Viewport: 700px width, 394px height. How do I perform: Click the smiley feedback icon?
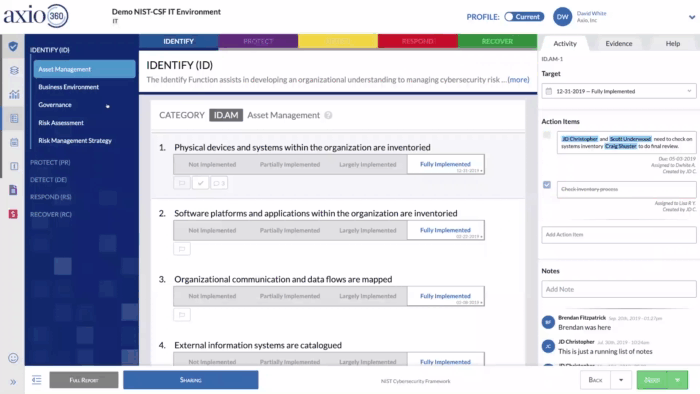coord(13,358)
